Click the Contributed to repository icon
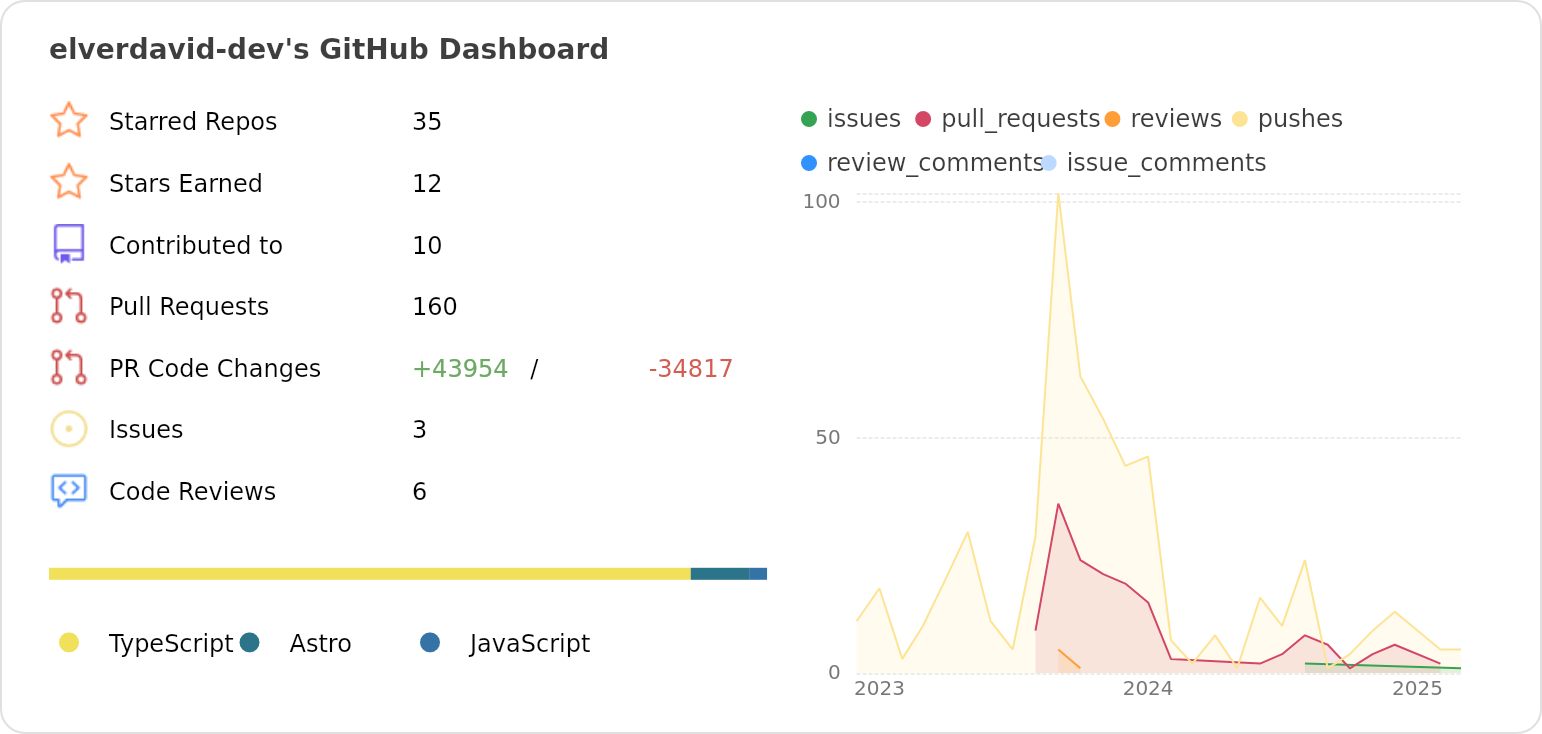 tap(69, 244)
